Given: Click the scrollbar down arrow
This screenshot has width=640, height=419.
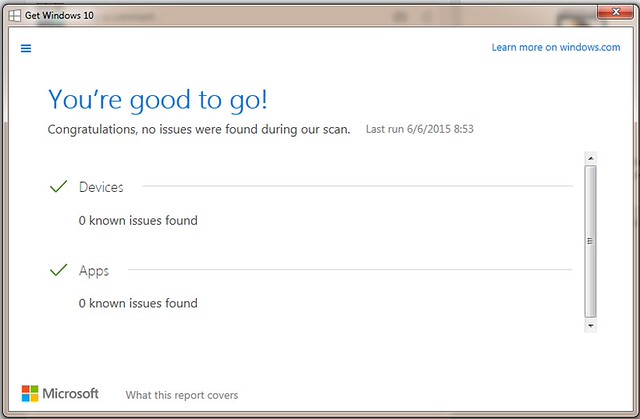Looking at the screenshot, I should click(591, 326).
